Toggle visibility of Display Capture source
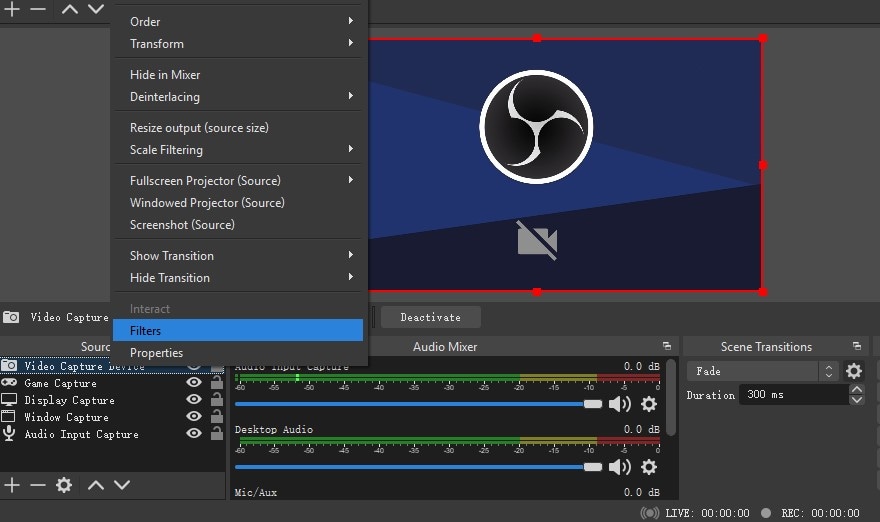Viewport: 880px width, 522px height. [x=194, y=399]
